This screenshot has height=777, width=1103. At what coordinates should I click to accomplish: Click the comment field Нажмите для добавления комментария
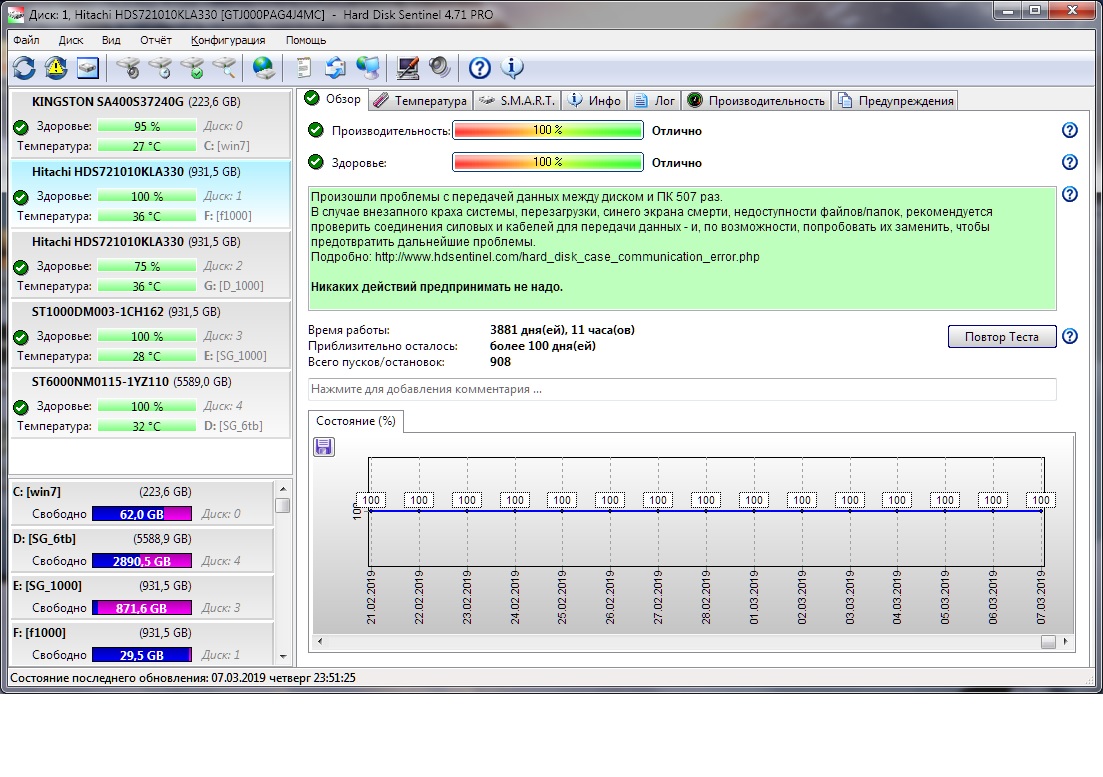point(682,389)
